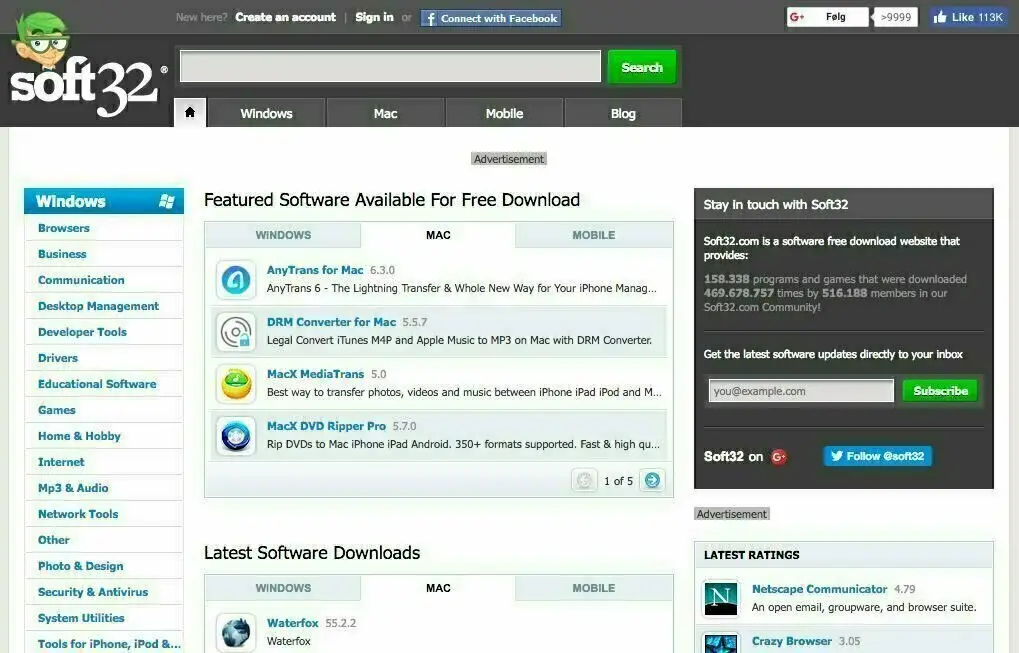
Task: Open MacX MediaTrans title link
Action: (315, 374)
